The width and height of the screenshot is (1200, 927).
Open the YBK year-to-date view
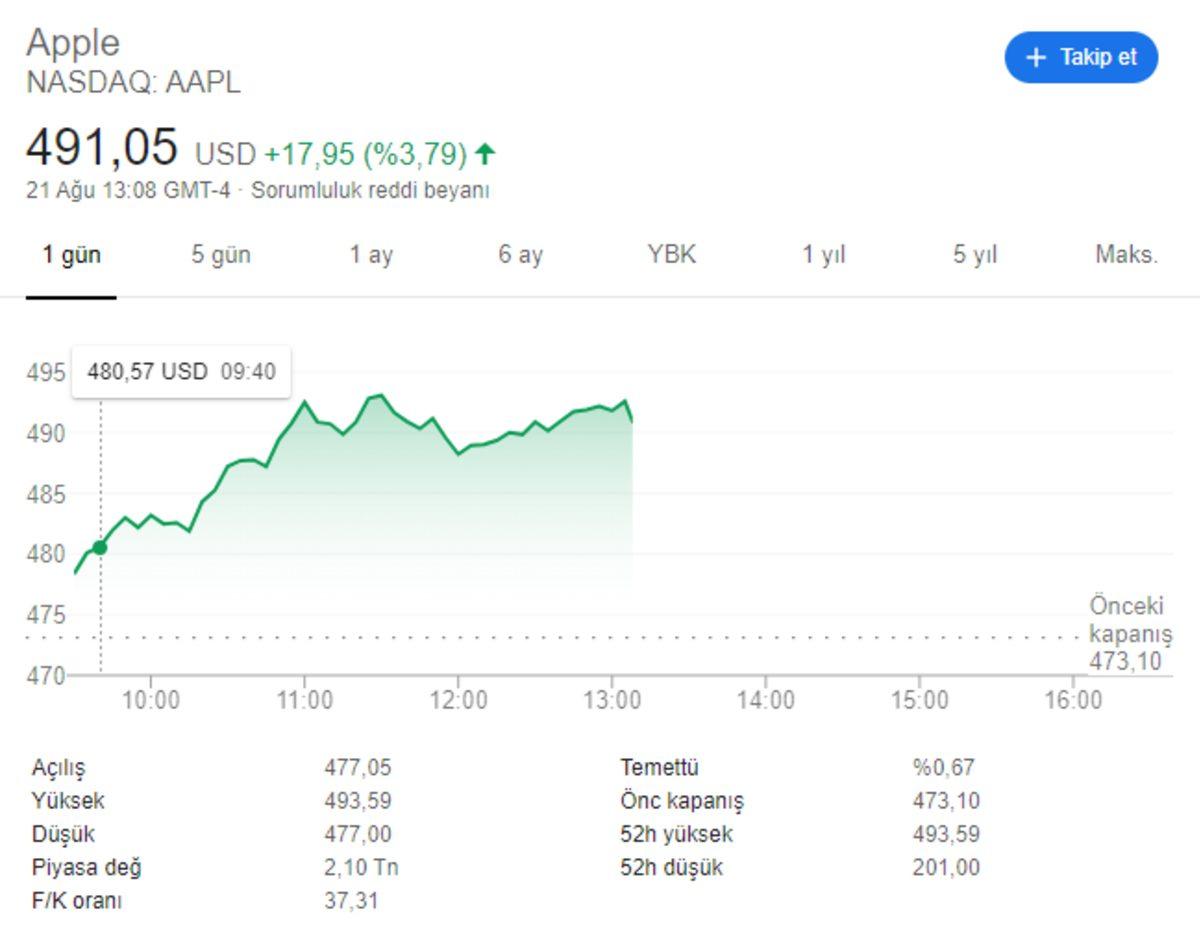673,255
